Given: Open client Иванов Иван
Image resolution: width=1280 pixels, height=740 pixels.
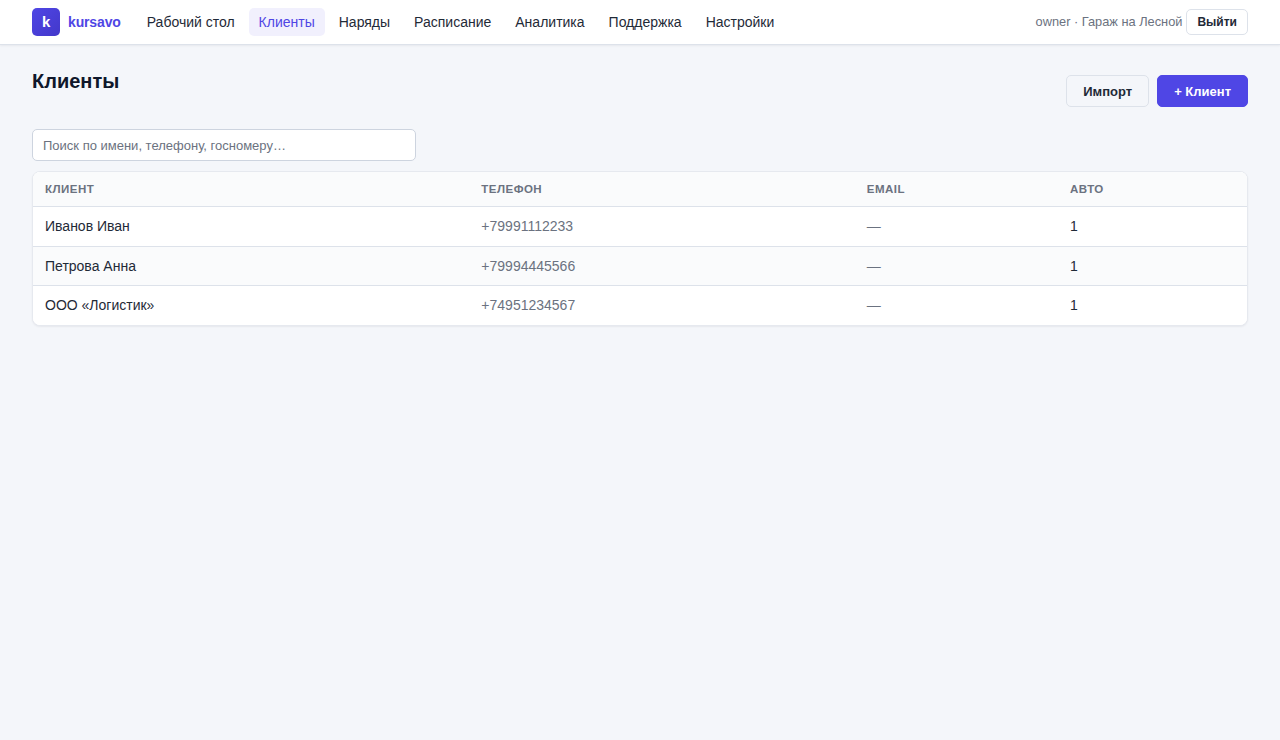Looking at the screenshot, I should pyautogui.click(x=87, y=226).
